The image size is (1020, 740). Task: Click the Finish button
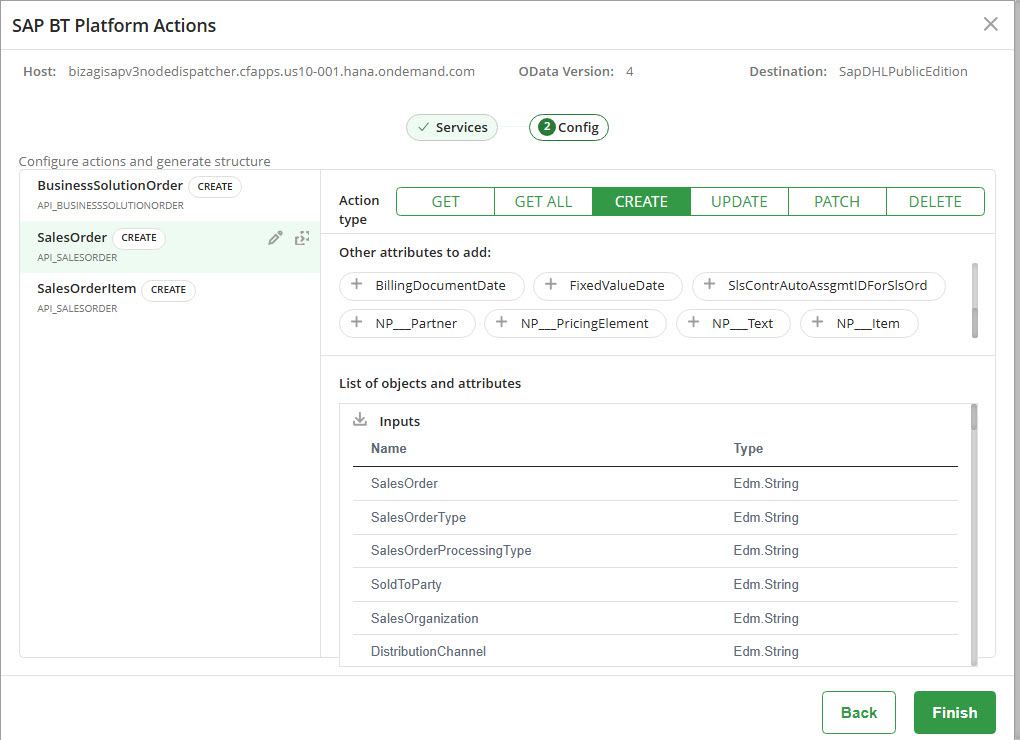pos(954,713)
